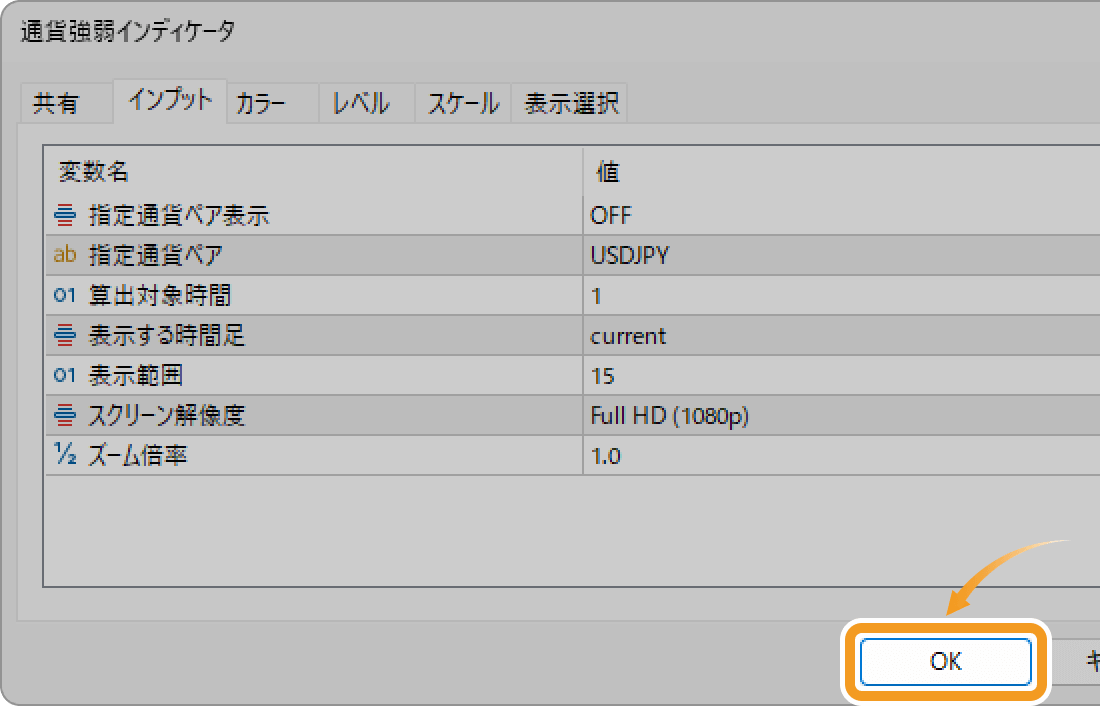Select the 表示範囲 variable name
The height and width of the screenshot is (706, 1100).
[x=135, y=375]
